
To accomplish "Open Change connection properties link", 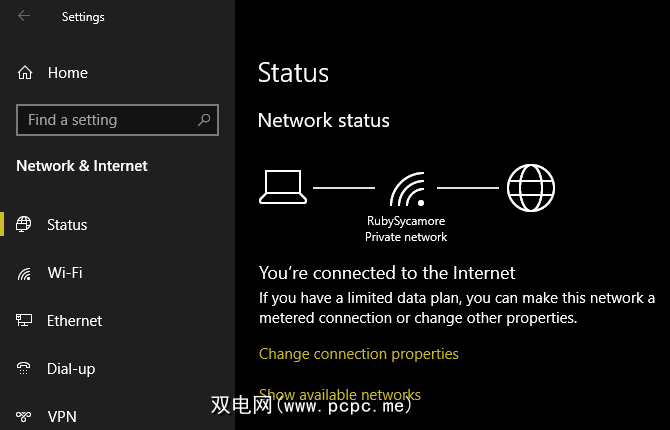I will tap(358, 354).
